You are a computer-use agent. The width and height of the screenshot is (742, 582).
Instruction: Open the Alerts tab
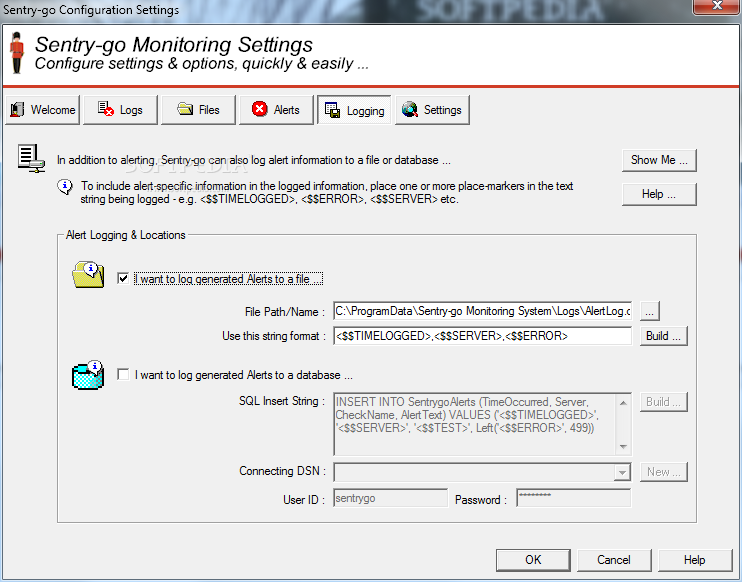click(276, 110)
